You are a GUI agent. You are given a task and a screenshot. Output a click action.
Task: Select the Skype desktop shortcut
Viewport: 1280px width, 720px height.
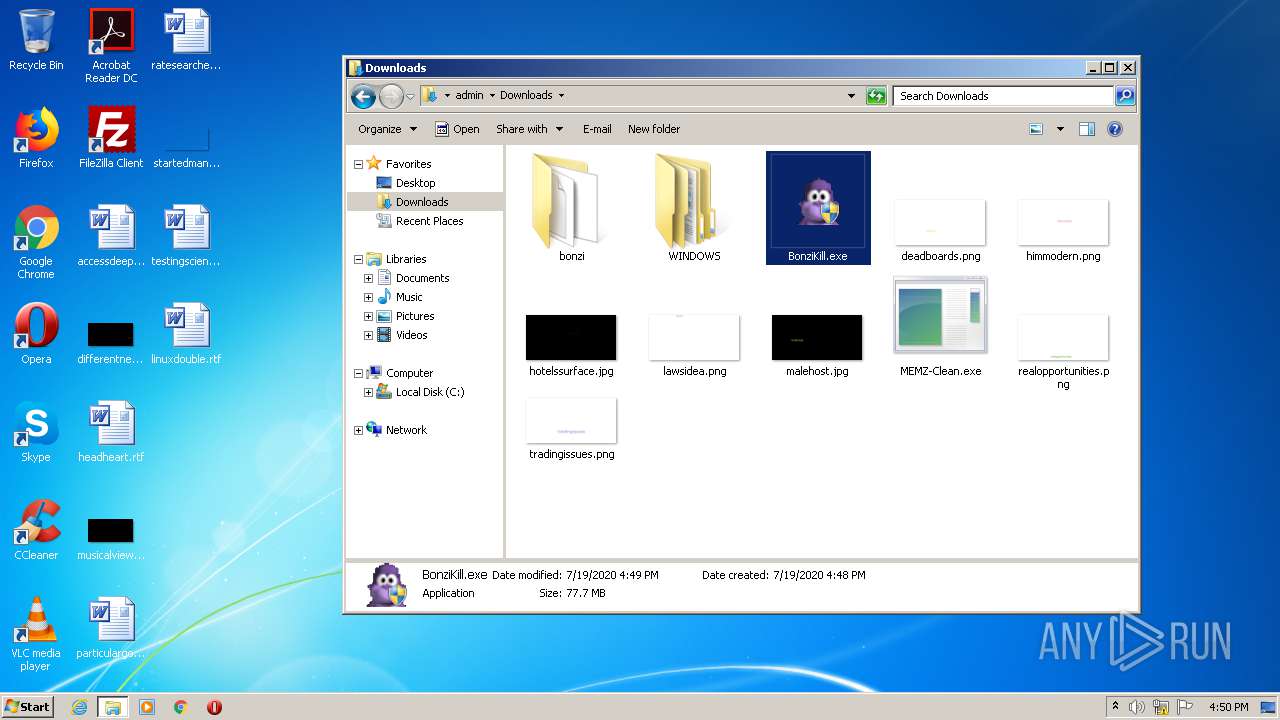click(36, 432)
